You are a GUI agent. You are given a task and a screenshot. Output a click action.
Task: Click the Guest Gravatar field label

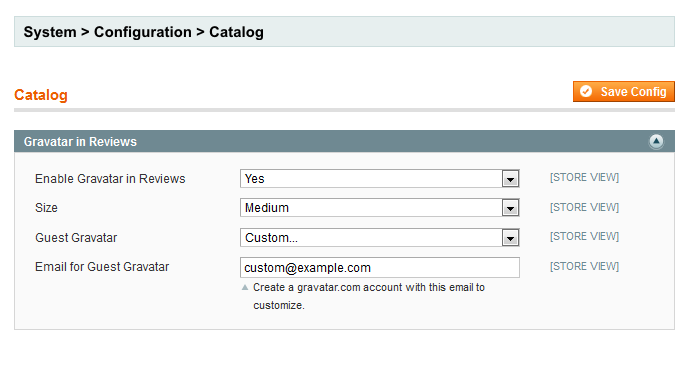click(76, 238)
